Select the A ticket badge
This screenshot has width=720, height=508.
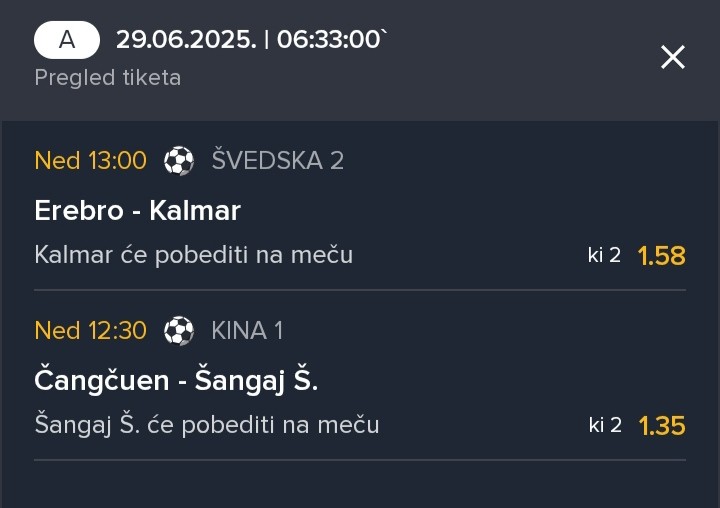pyautogui.click(x=67, y=40)
